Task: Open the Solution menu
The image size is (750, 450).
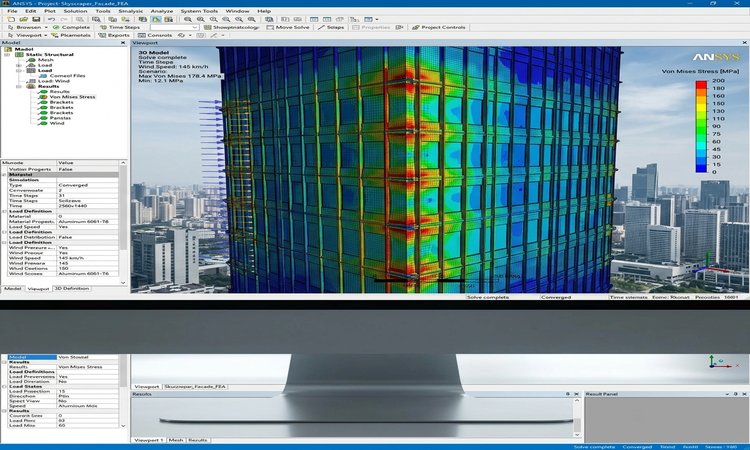Action: tap(75, 11)
